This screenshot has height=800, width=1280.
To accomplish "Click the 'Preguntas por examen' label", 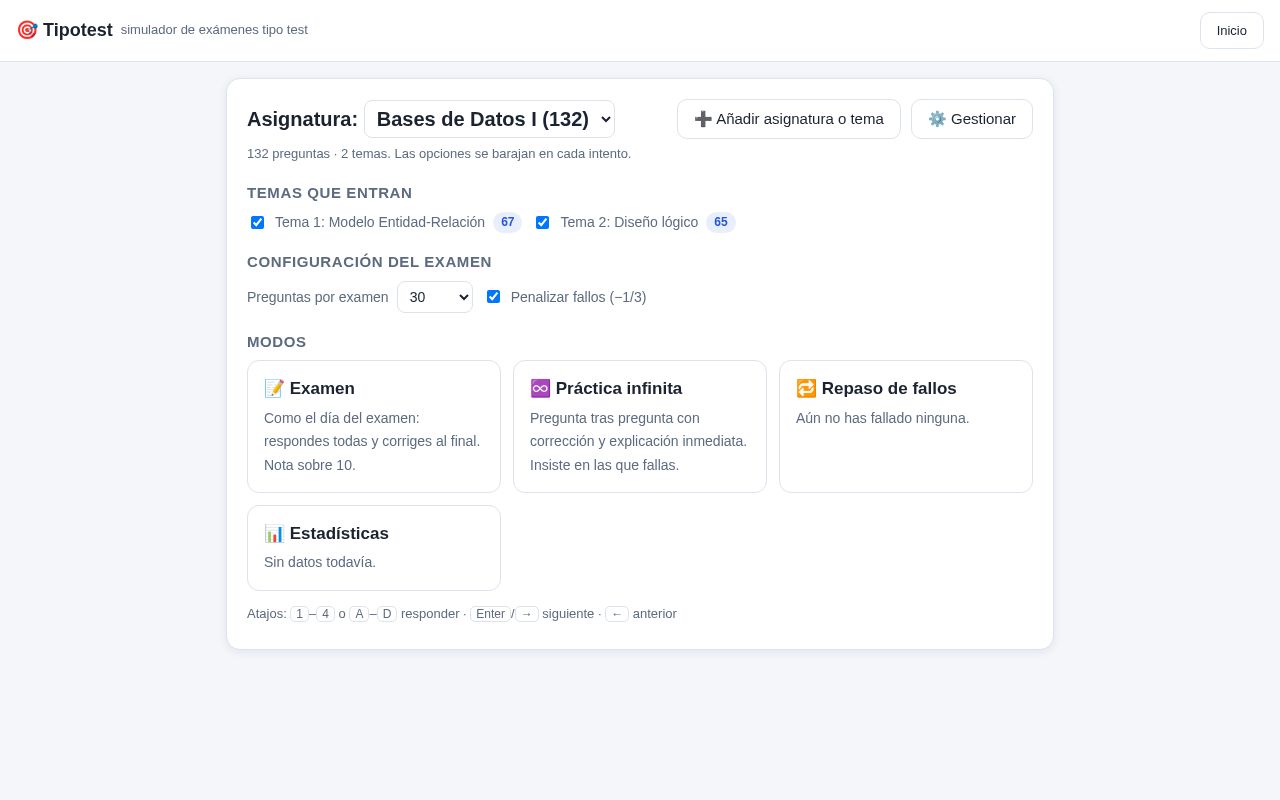I will pyautogui.click(x=318, y=297).
